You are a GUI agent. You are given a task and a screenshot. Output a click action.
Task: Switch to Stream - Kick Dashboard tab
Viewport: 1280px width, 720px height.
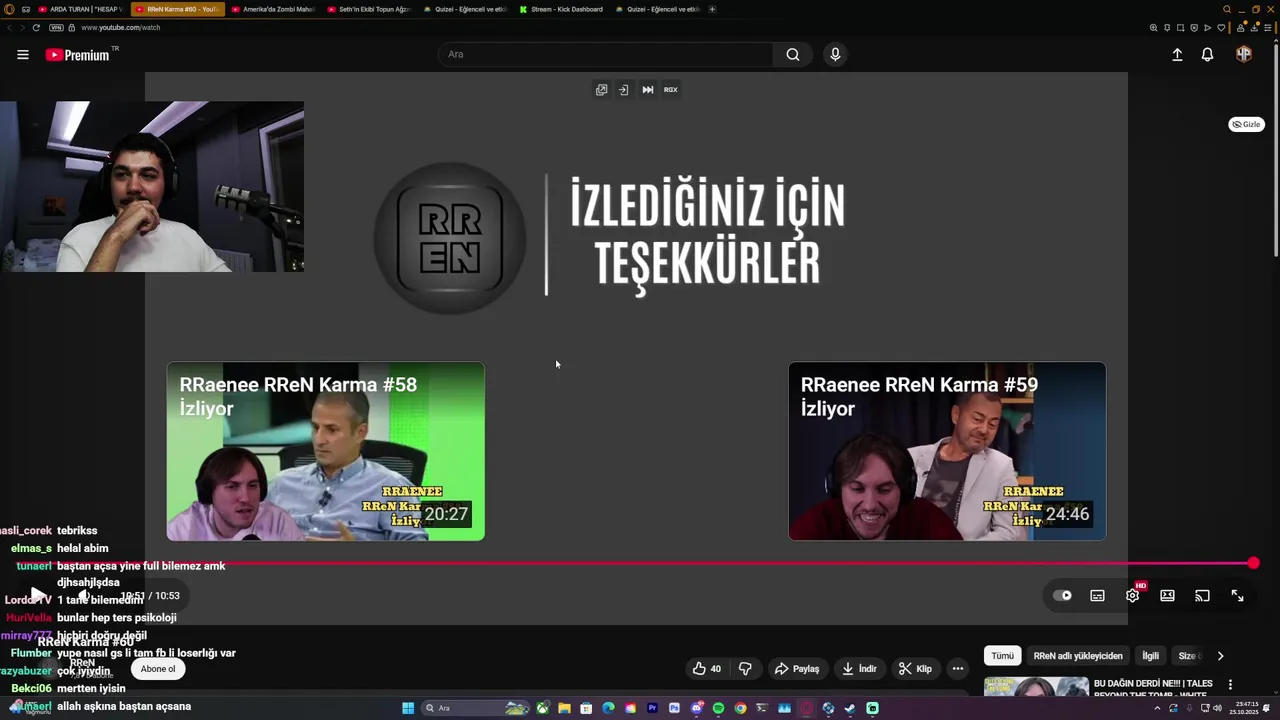561,9
